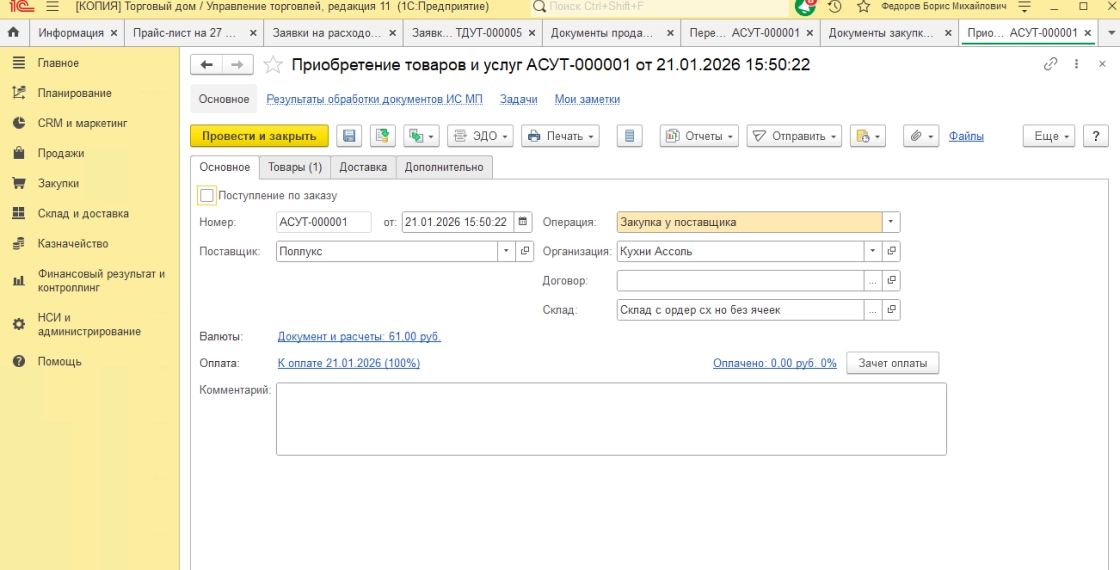Viewport: 1120px width, 570px height.
Task: Open paperclip attachments dropdown
Action: (921, 136)
